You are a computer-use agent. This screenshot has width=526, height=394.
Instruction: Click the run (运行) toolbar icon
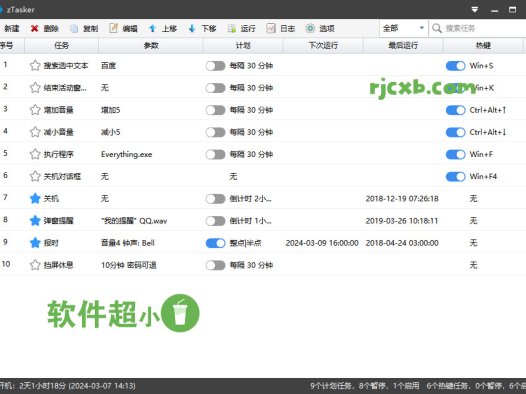232,29
